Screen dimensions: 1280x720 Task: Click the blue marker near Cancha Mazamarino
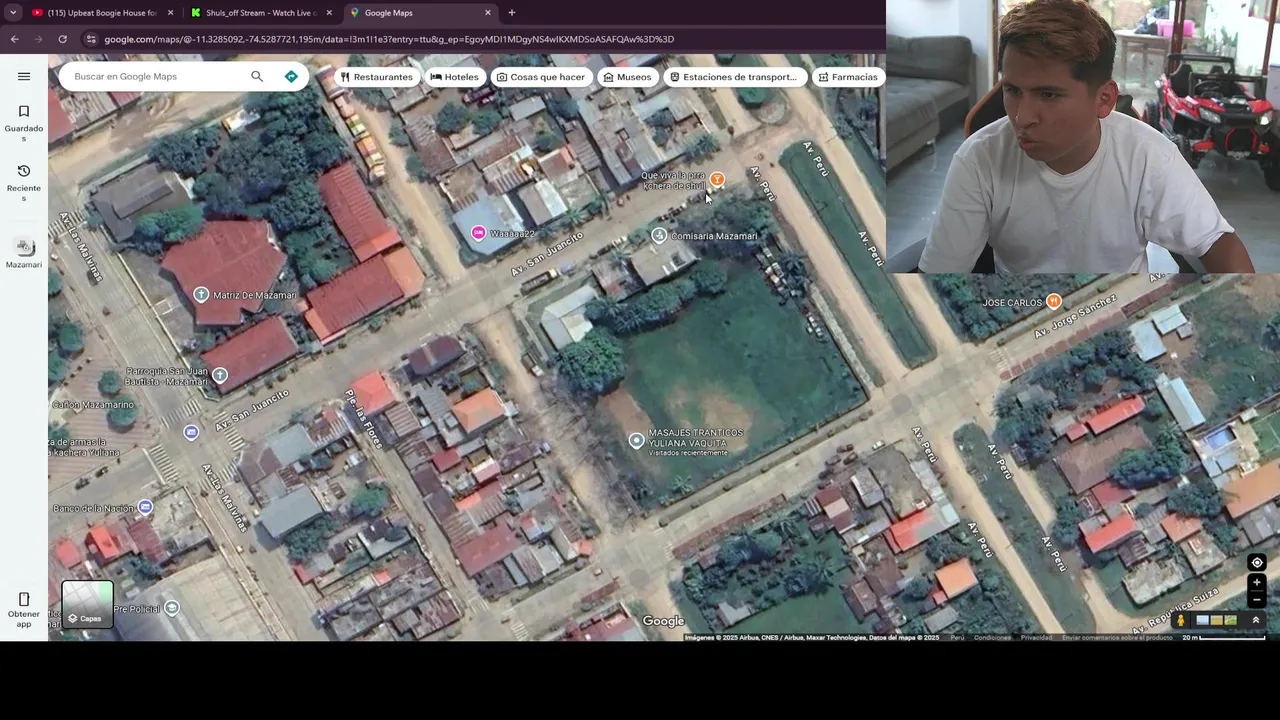(191, 432)
